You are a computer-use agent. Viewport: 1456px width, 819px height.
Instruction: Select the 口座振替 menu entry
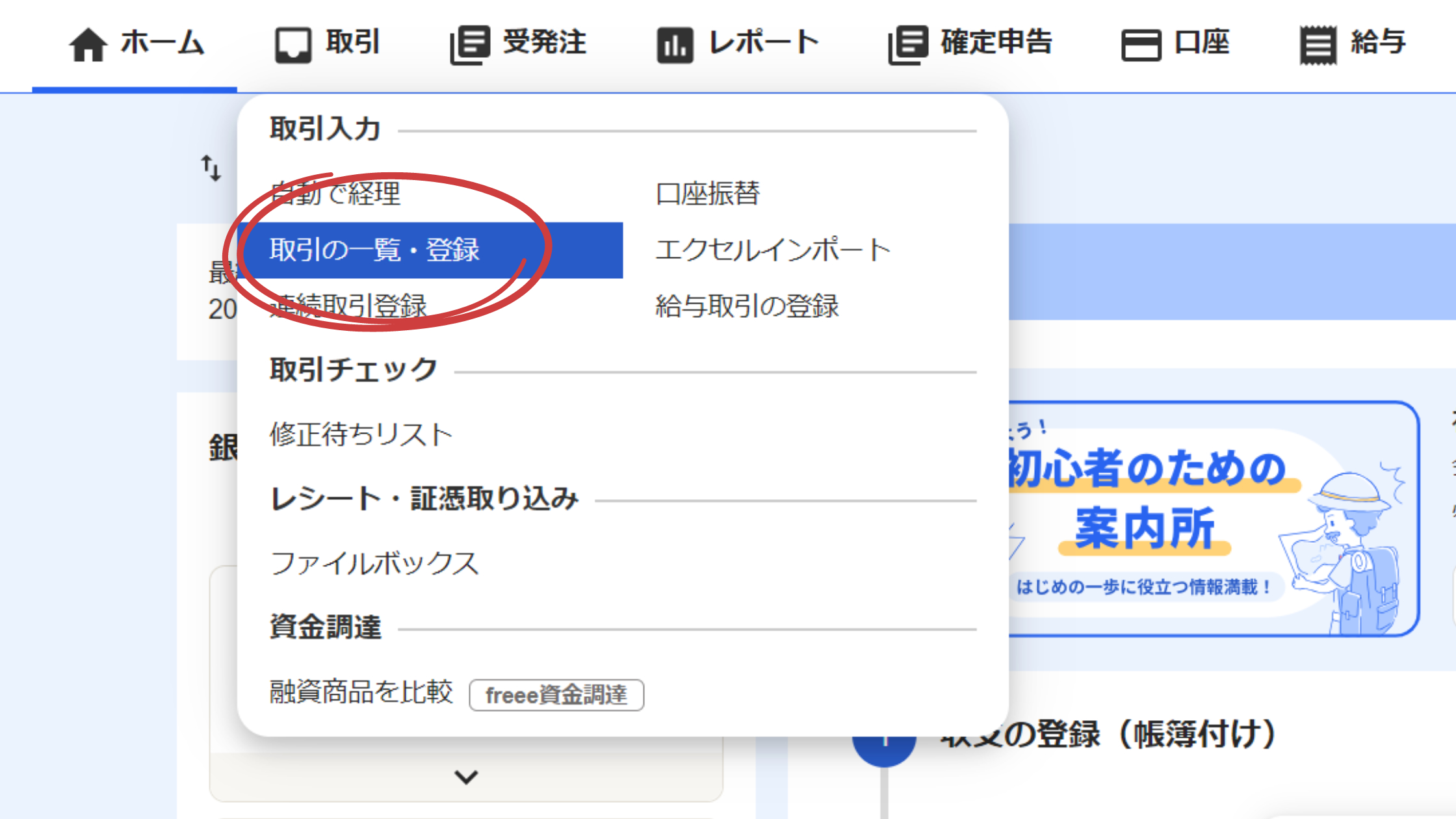(707, 192)
